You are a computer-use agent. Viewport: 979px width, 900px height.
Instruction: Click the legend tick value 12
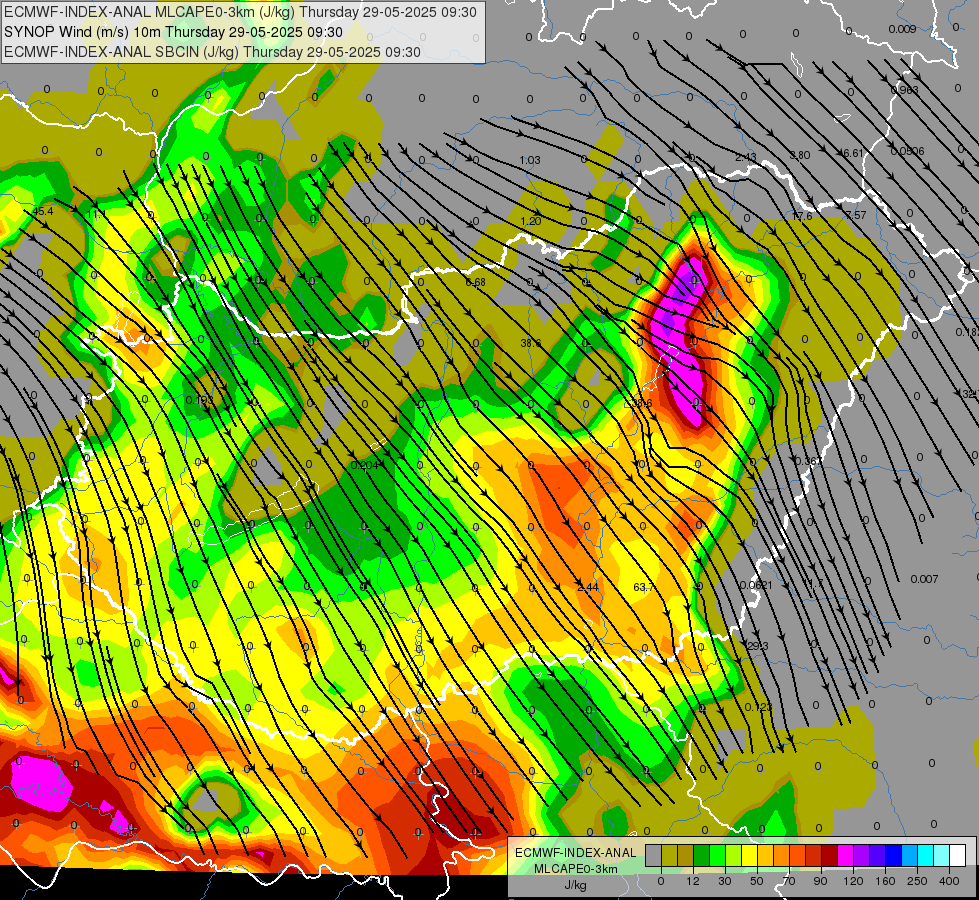693,881
